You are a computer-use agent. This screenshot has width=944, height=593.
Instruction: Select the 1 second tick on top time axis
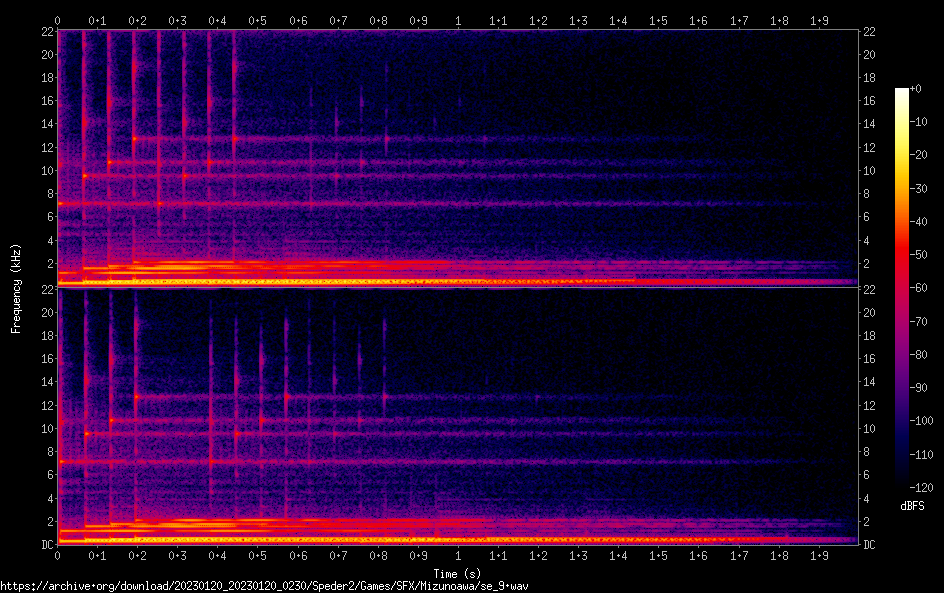[x=458, y=20]
